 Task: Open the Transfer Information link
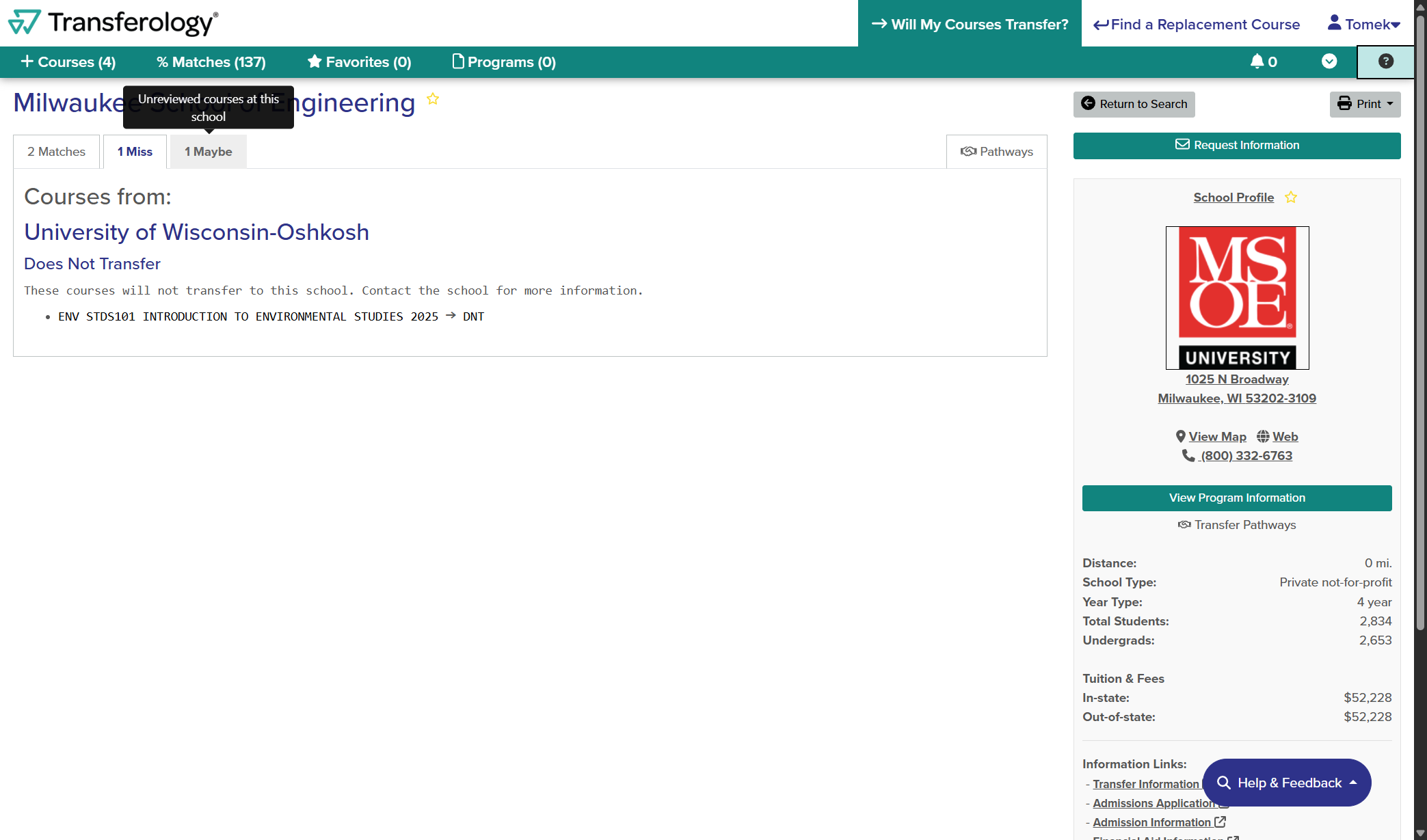pyautogui.click(x=1146, y=784)
